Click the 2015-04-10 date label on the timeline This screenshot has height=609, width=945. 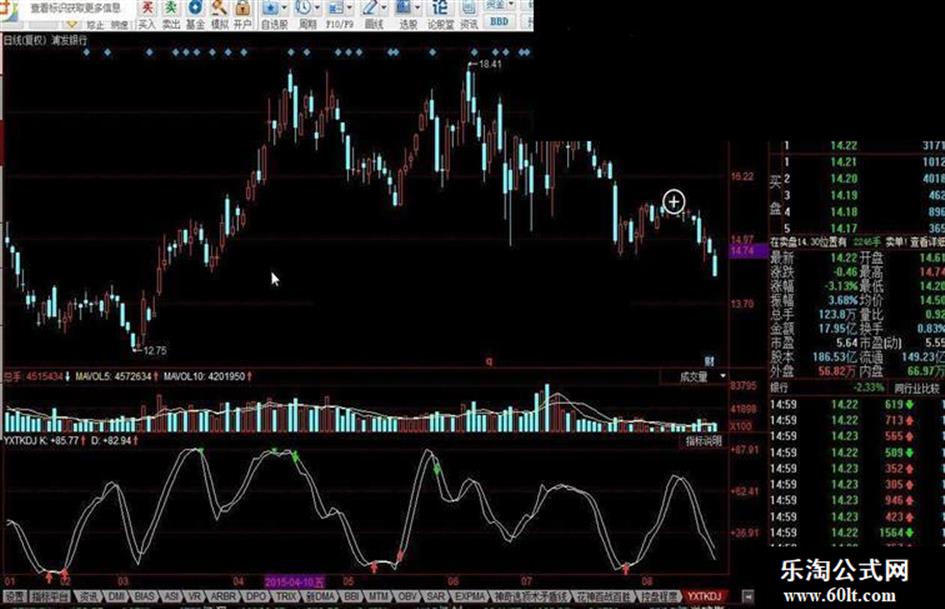click(295, 582)
